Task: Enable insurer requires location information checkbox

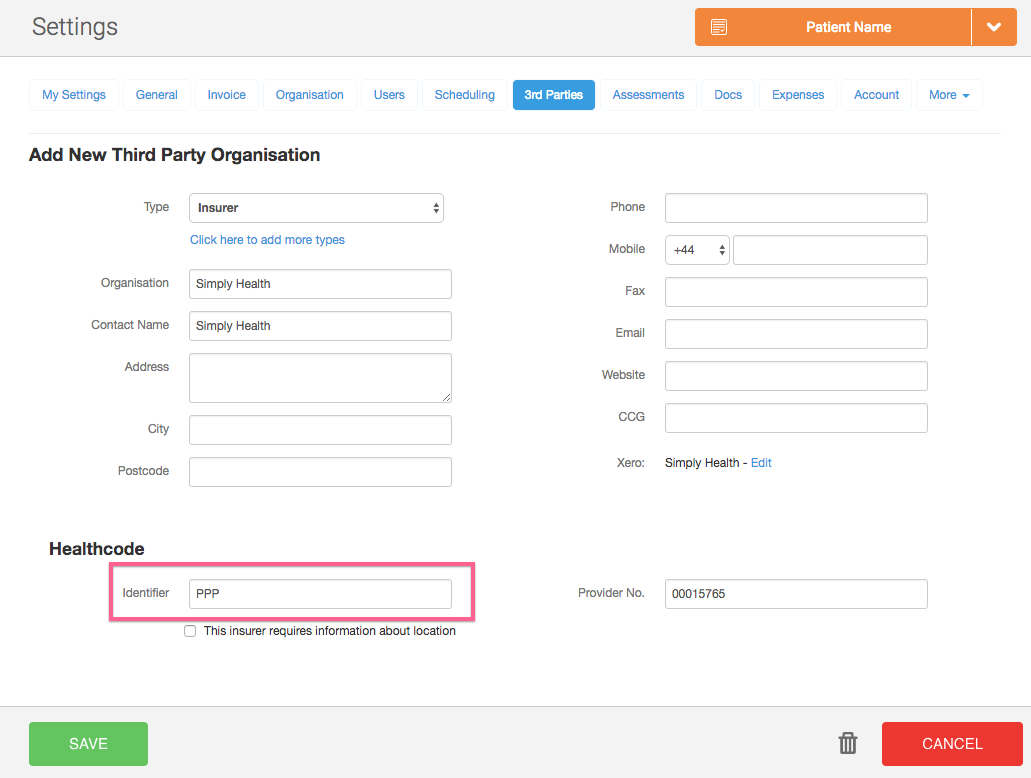Action: coord(190,631)
